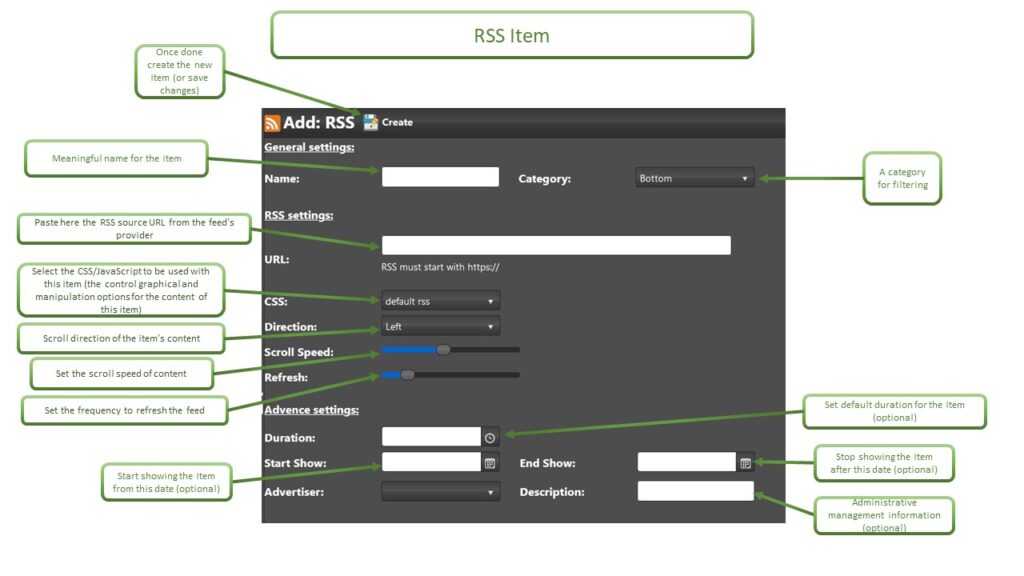Open the Start Show calendar icon
The width and height of the screenshot is (1024, 576).
[490, 463]
